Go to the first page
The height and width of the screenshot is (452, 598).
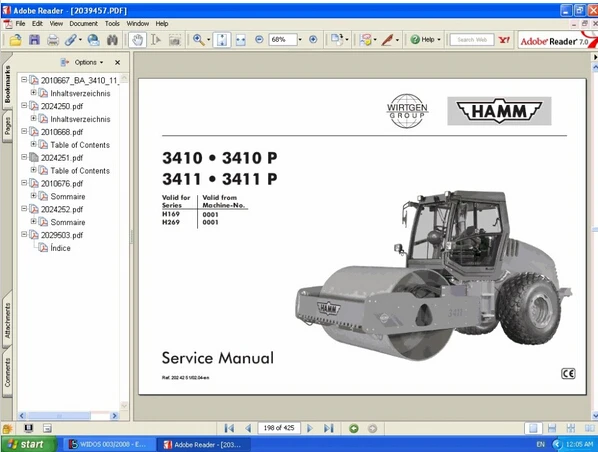point(229,428)
